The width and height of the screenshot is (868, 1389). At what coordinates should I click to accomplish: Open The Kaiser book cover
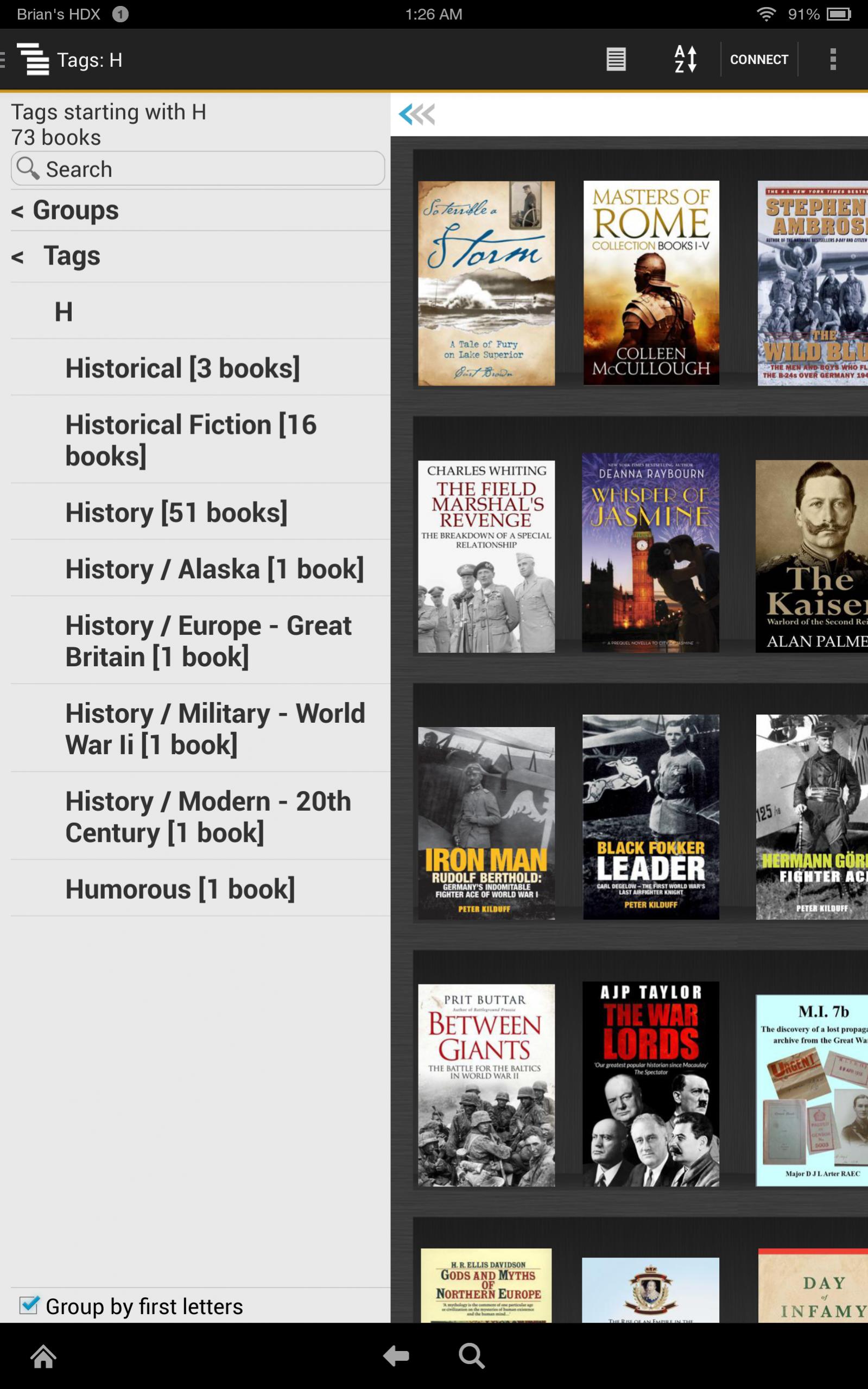click(812, 557)
